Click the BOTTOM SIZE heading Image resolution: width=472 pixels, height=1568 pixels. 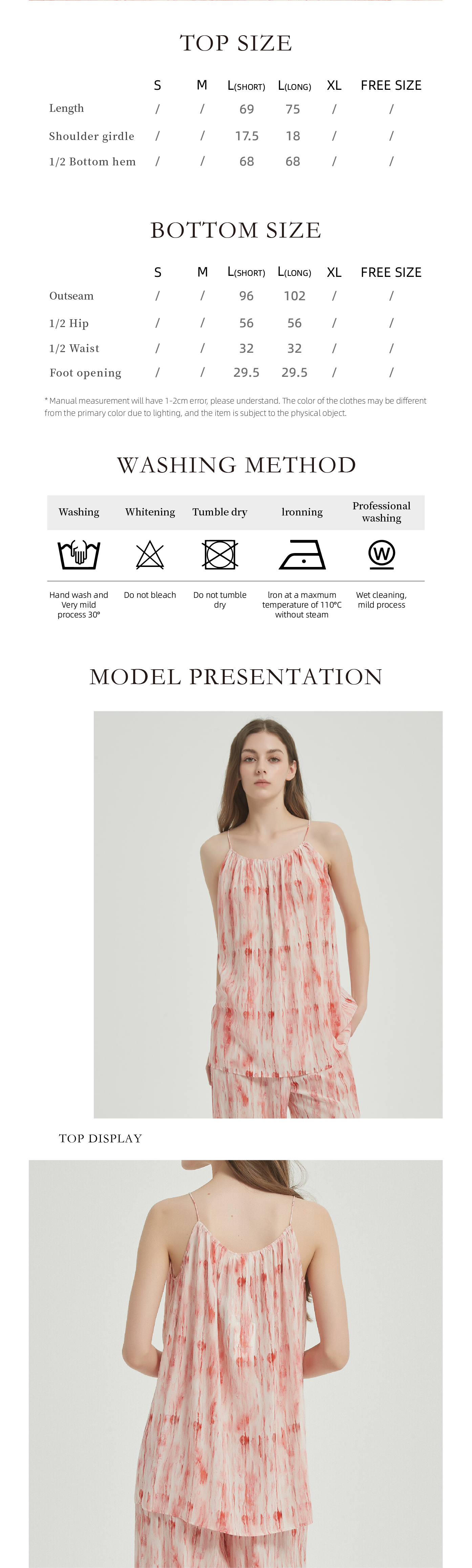pyautogui.click(x=236, y=230)
